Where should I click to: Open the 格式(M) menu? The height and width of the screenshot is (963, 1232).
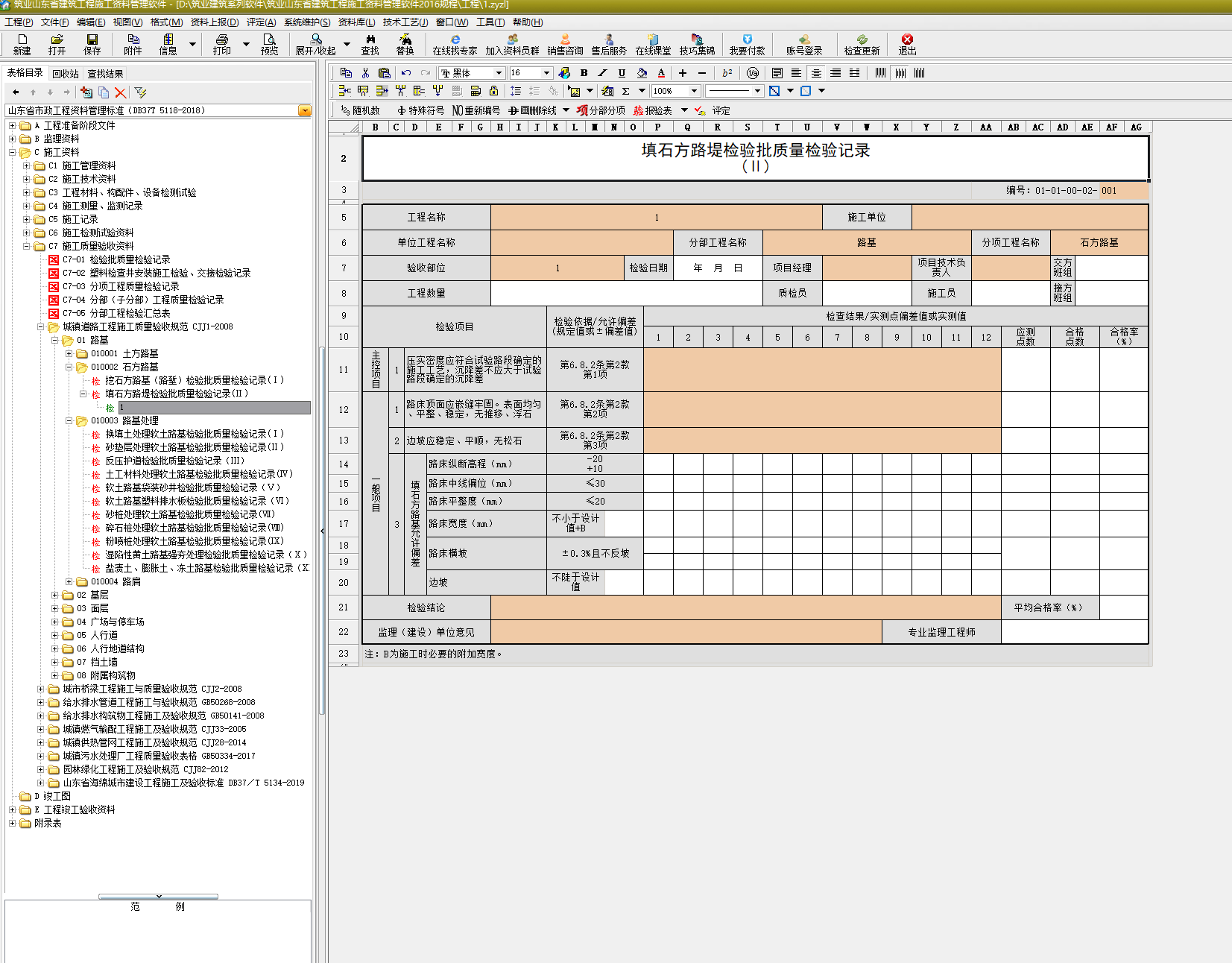click(x=166, y=22)
